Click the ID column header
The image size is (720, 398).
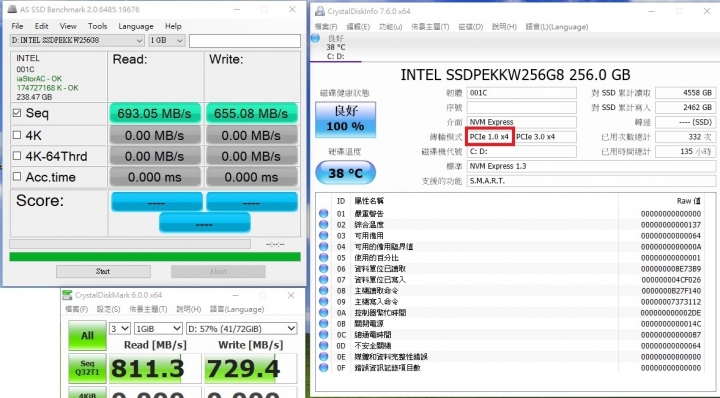341,201
